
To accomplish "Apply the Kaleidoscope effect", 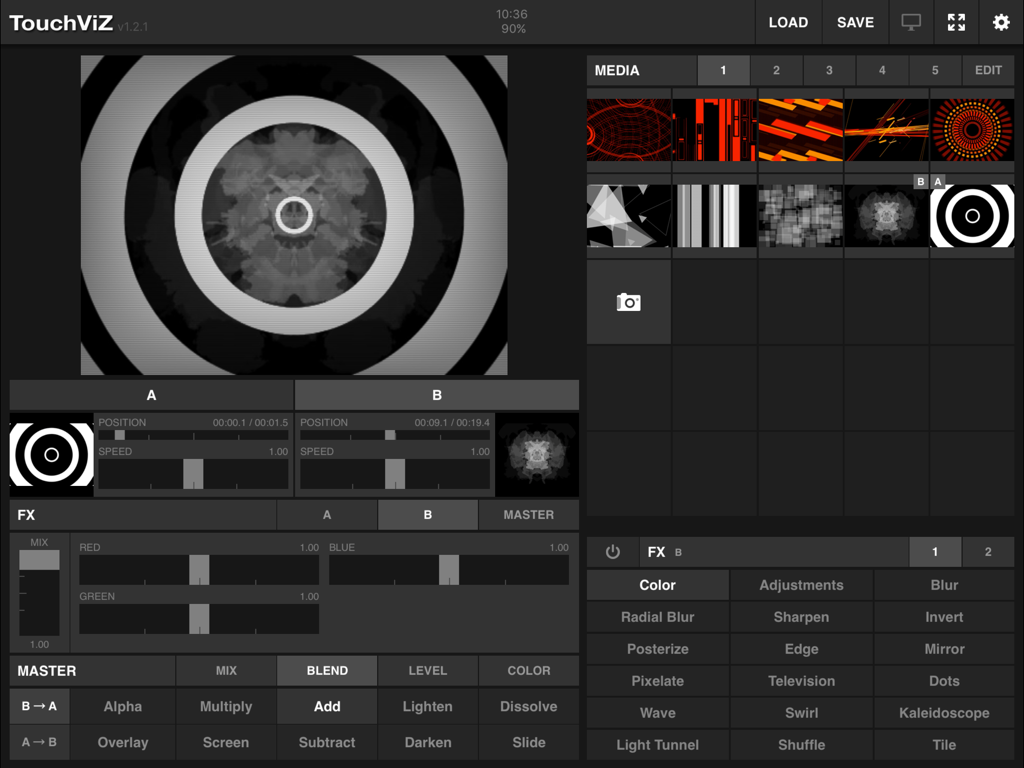I will 944,713.
